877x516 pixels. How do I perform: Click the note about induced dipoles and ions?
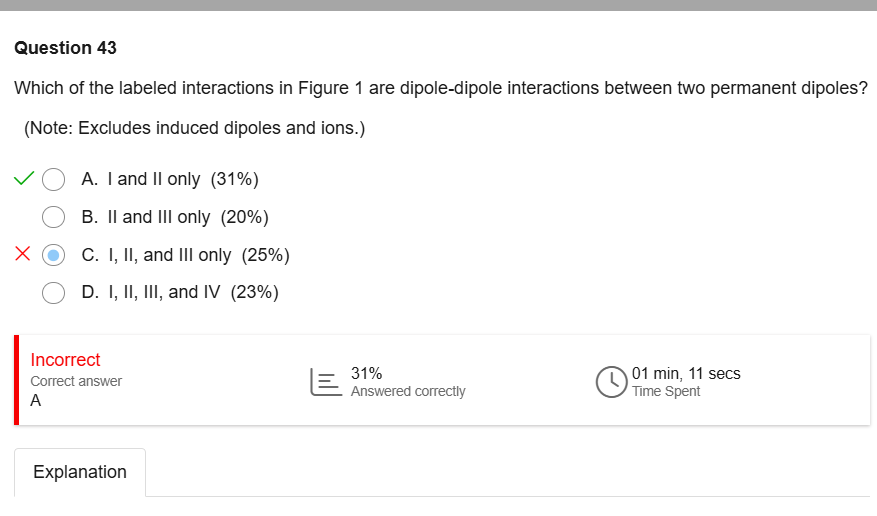tap(194, 128)
